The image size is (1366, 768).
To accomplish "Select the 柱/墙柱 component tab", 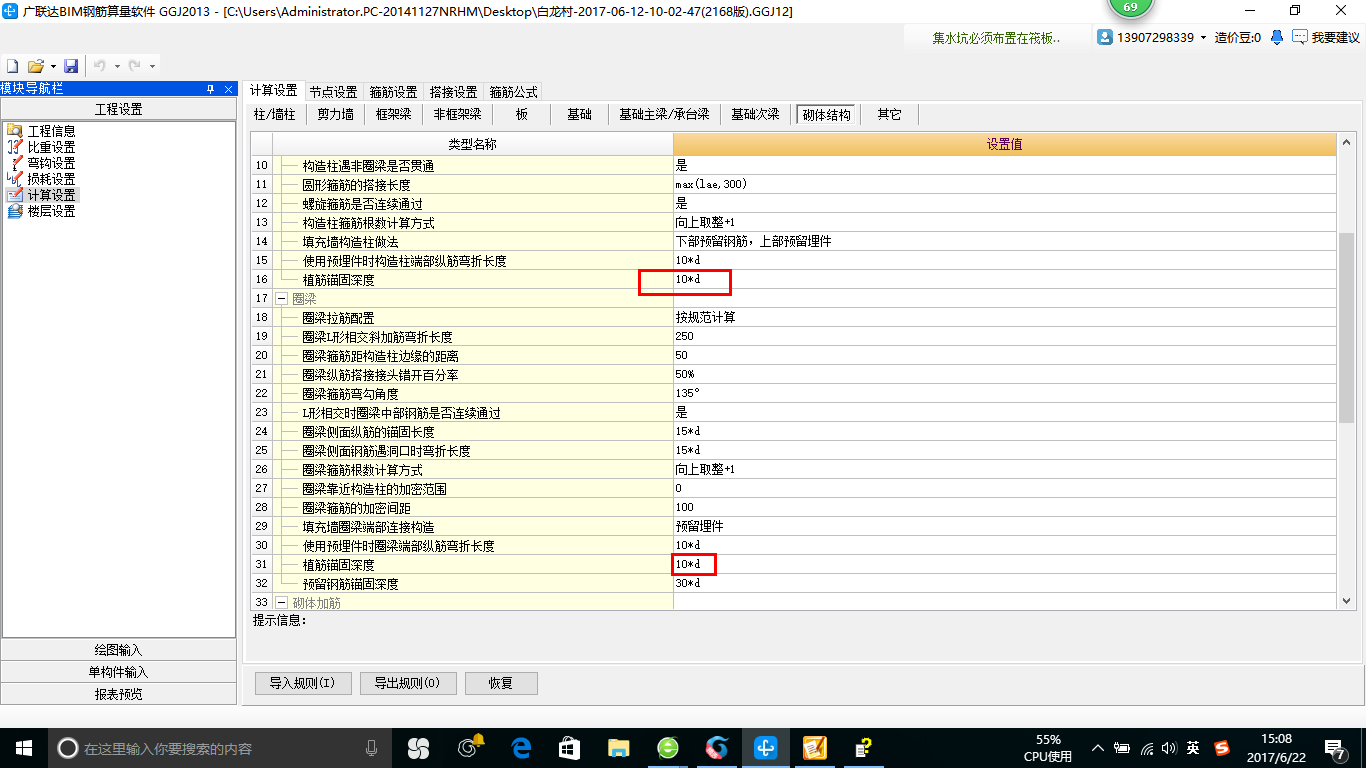I will [274, 114].
